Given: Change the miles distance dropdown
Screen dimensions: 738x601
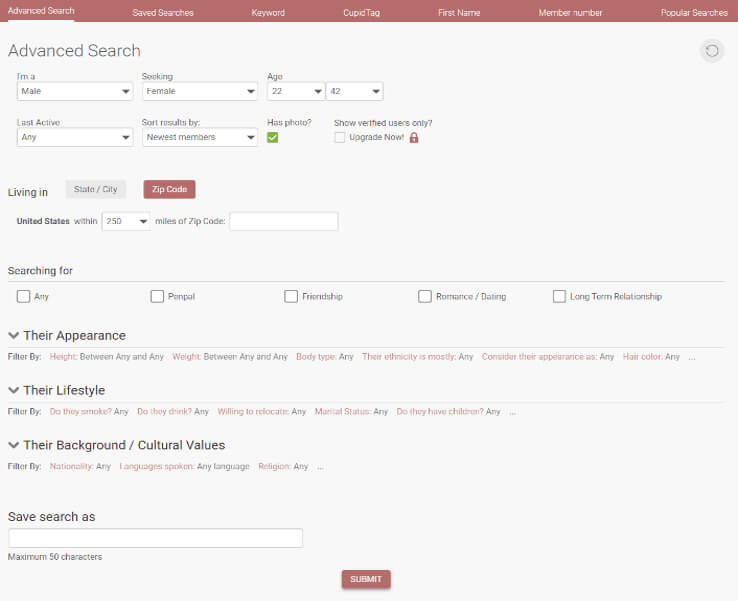Looking at the screenshot, I should (x=126, y=221).
